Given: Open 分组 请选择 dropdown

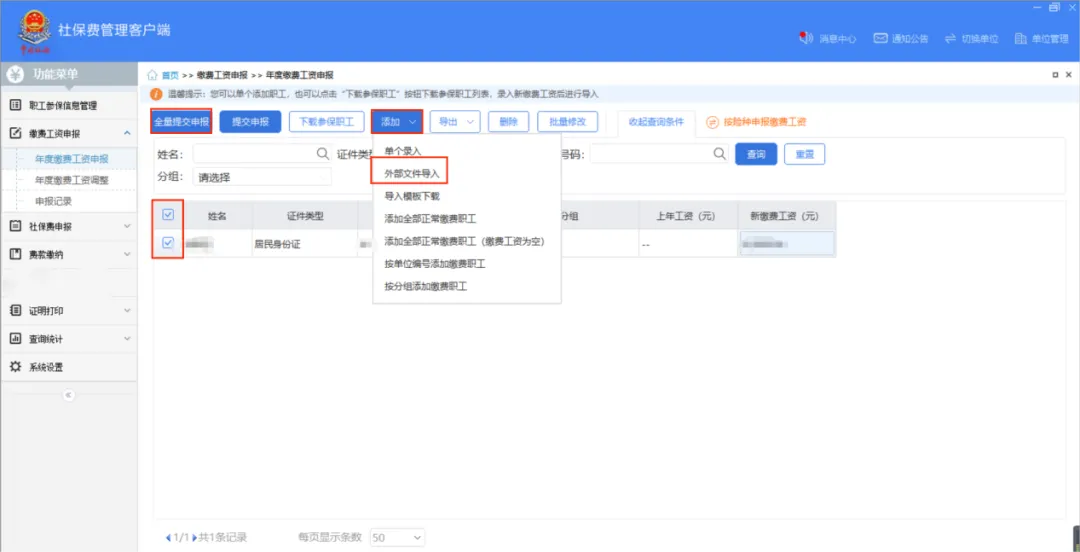Looking at the screenshot, I should point(262,177).
